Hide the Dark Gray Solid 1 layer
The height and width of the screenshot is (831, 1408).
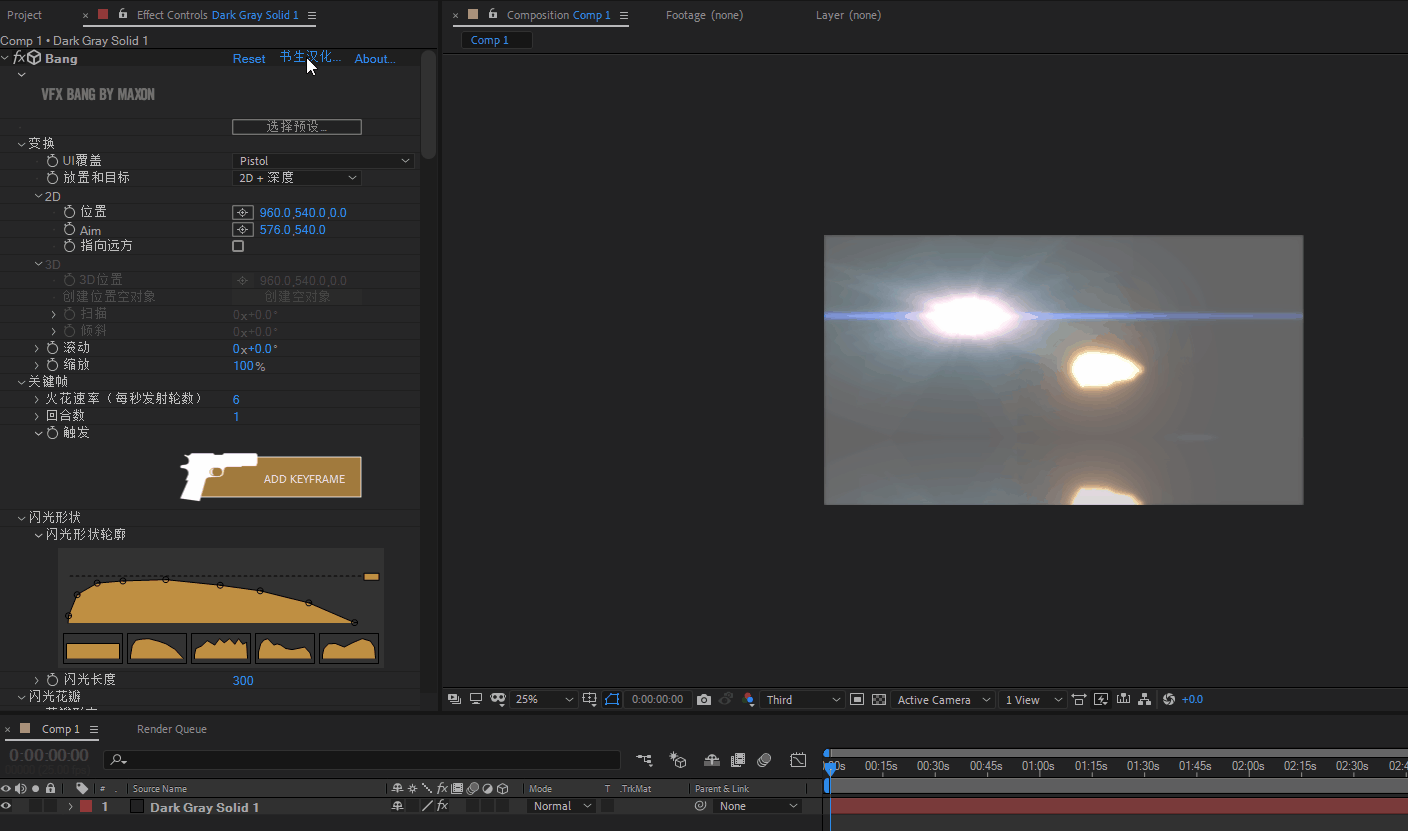pos(6,806)
